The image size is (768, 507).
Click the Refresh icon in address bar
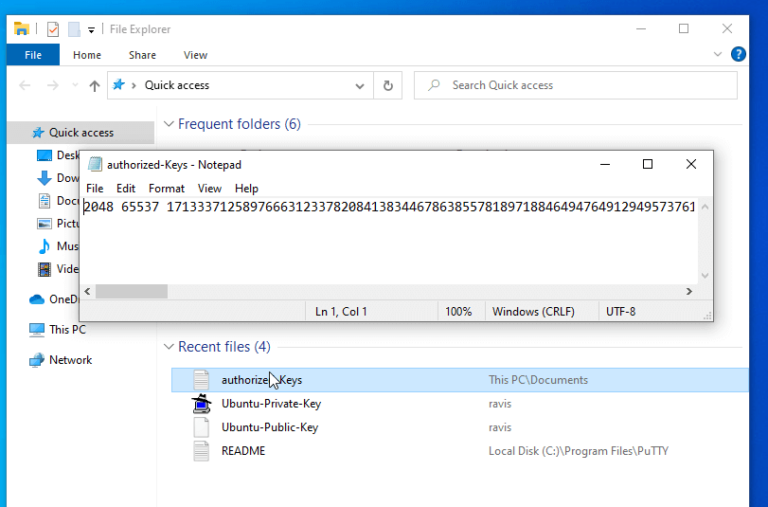388,86
